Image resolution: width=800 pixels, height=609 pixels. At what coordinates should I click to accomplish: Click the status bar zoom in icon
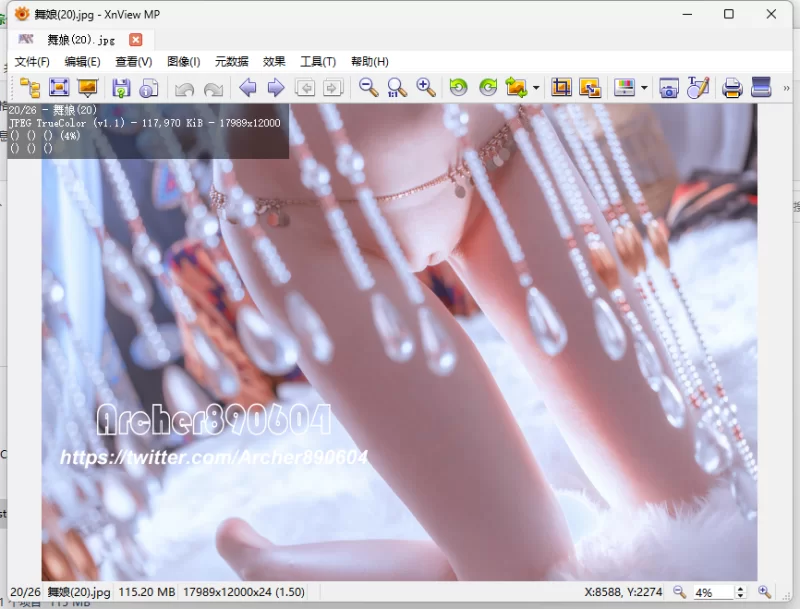click(764, 592)
